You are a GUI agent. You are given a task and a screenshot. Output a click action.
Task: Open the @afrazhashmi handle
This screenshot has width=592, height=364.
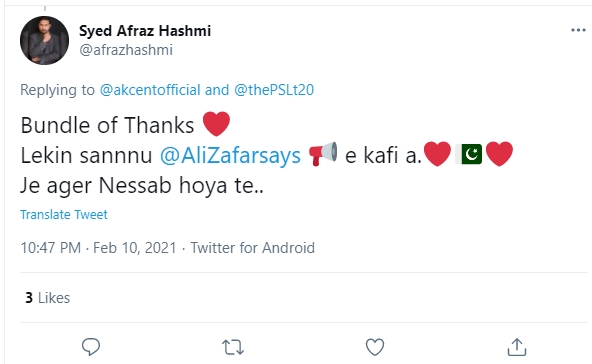[126, 50]
